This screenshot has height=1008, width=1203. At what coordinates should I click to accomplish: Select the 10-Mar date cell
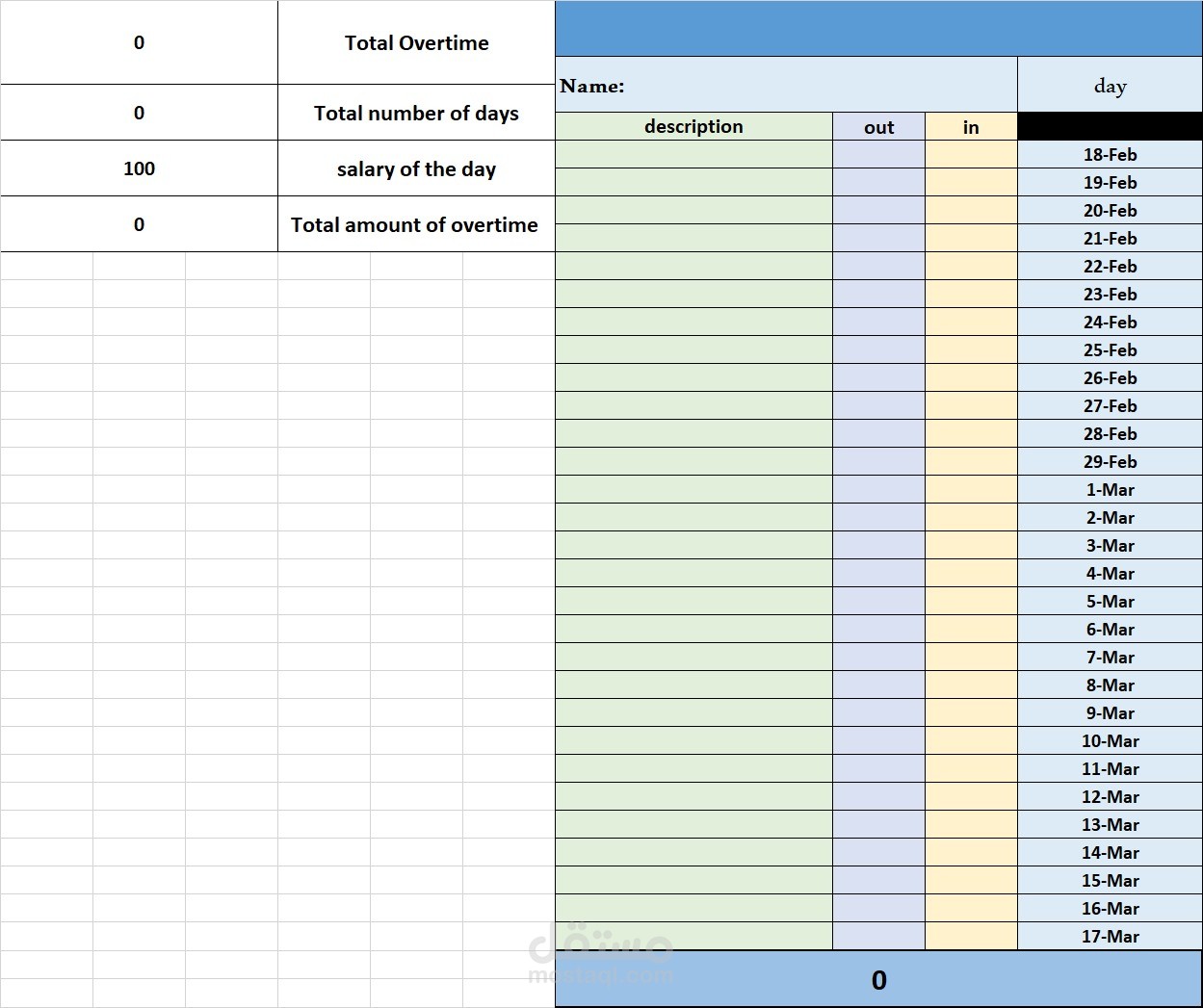pyautogui.click(x=1110, y=740)
